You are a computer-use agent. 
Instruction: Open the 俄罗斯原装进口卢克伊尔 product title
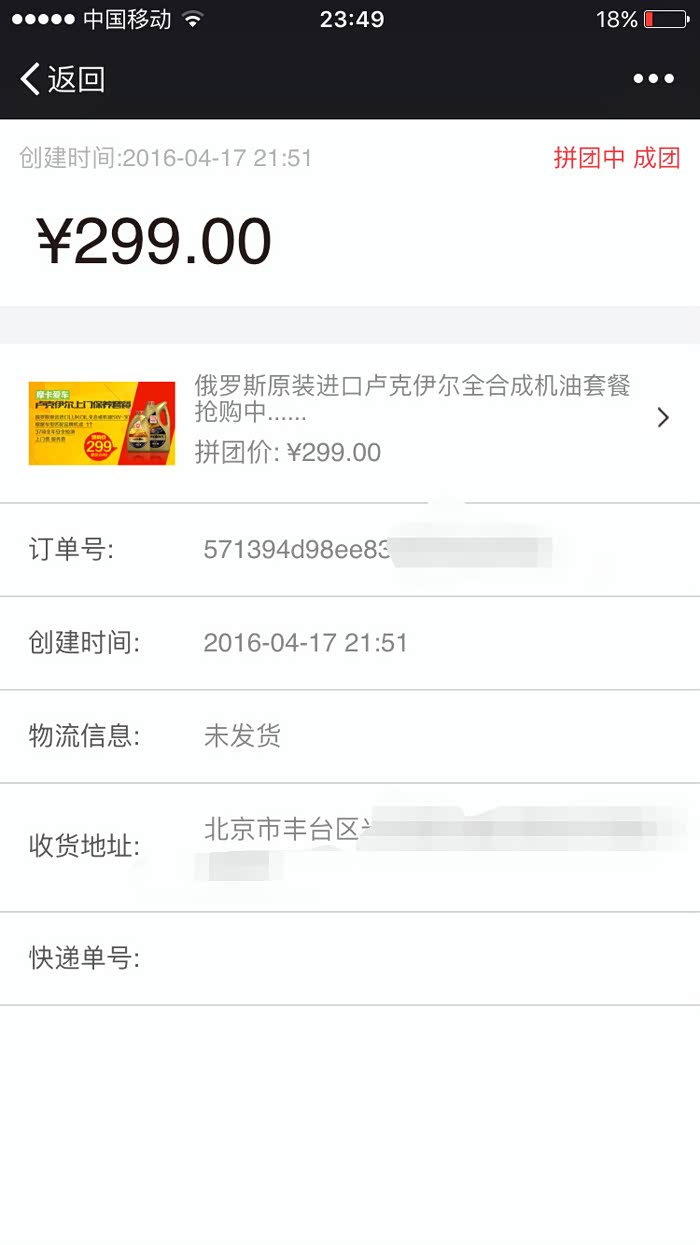point(413,399)
